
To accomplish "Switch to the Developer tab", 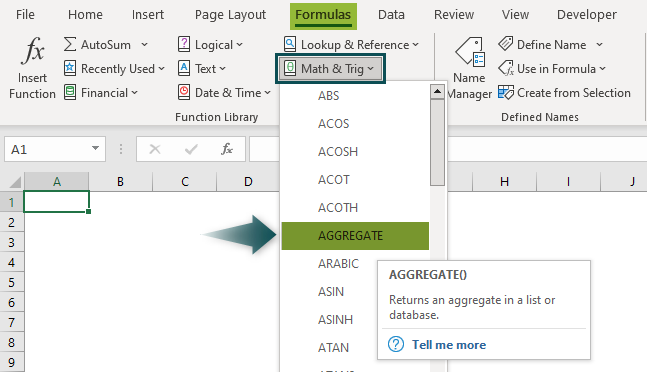I will [x=587, y=14].
